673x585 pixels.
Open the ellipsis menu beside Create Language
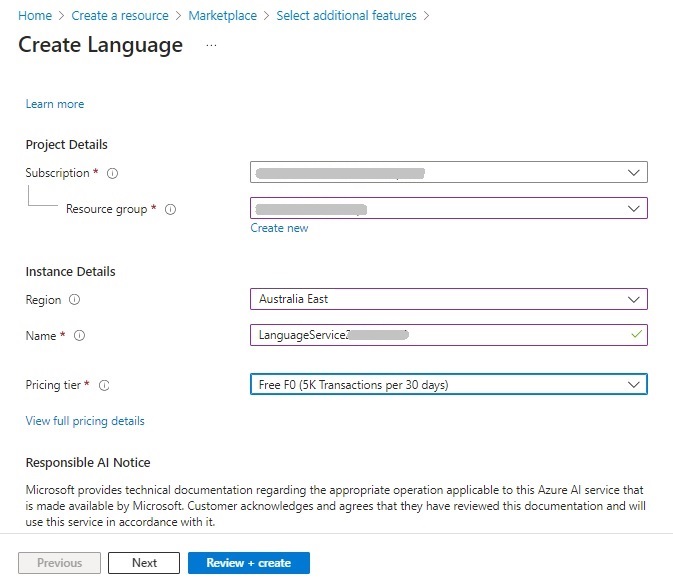pos(211,46)
